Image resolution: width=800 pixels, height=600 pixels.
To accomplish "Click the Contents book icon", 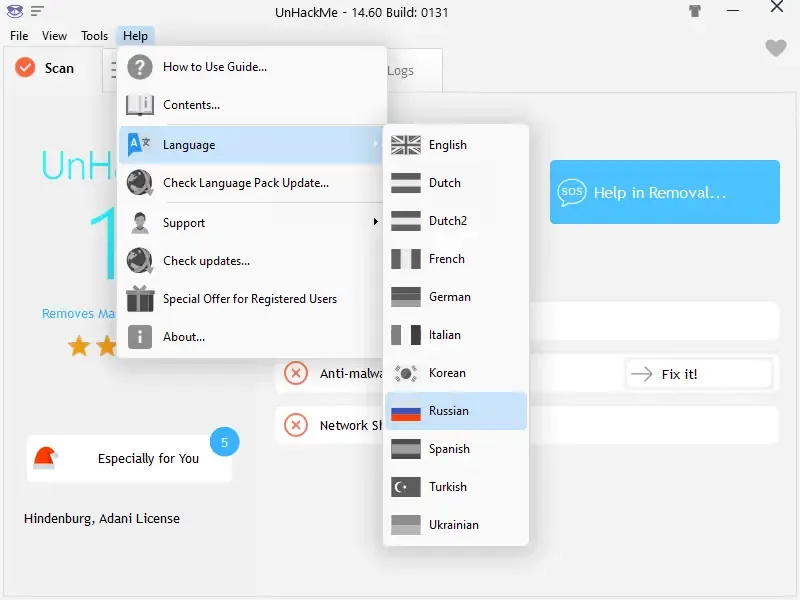I will (x=141, y=105).
